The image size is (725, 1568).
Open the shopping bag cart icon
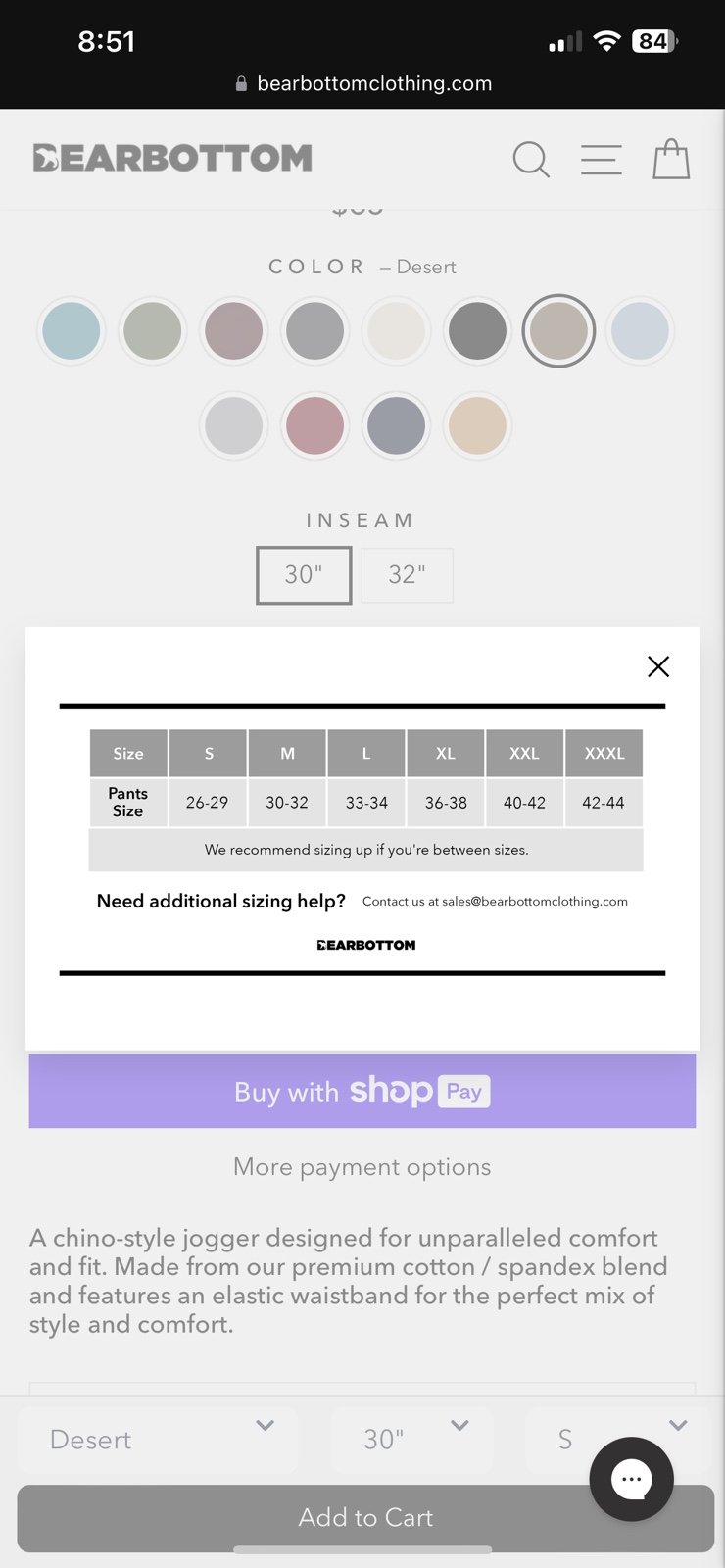point(671,159)
